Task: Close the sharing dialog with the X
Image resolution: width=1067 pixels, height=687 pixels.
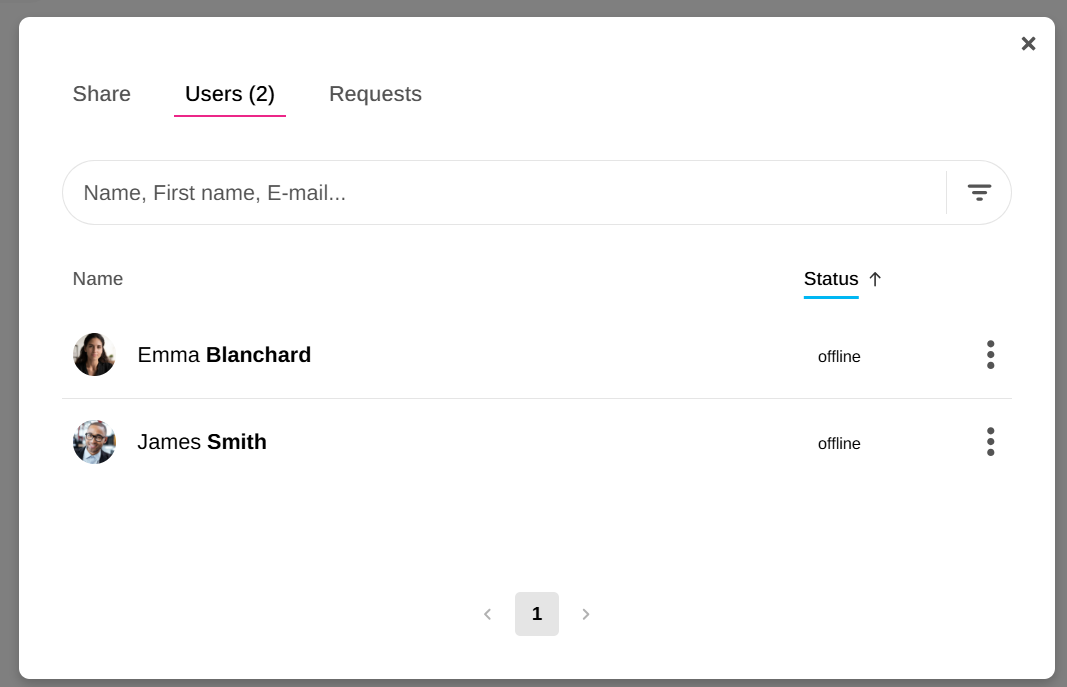Action: (x=1028, y=44)
